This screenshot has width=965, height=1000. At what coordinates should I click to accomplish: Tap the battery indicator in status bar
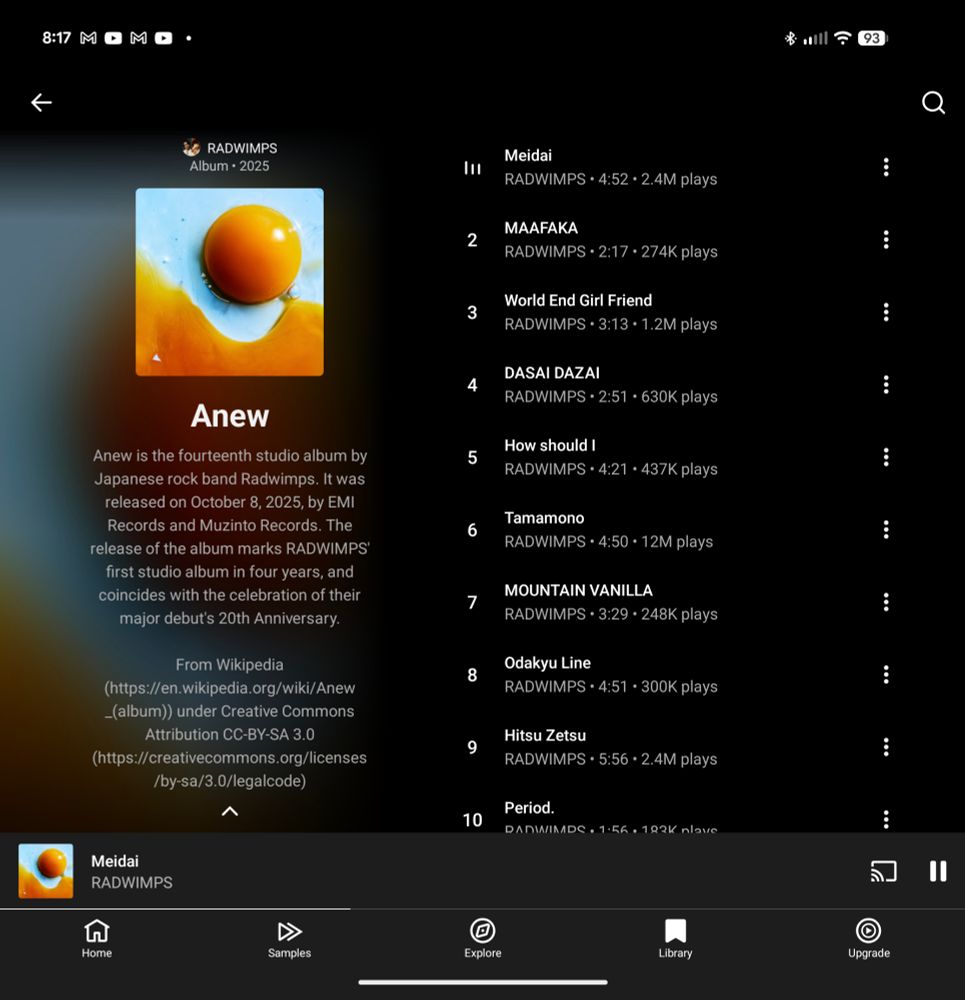[873, 38]
